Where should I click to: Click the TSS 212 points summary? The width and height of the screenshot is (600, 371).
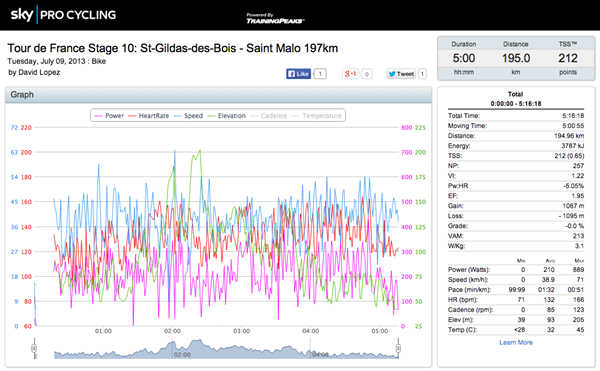click(x=568, y=58)
